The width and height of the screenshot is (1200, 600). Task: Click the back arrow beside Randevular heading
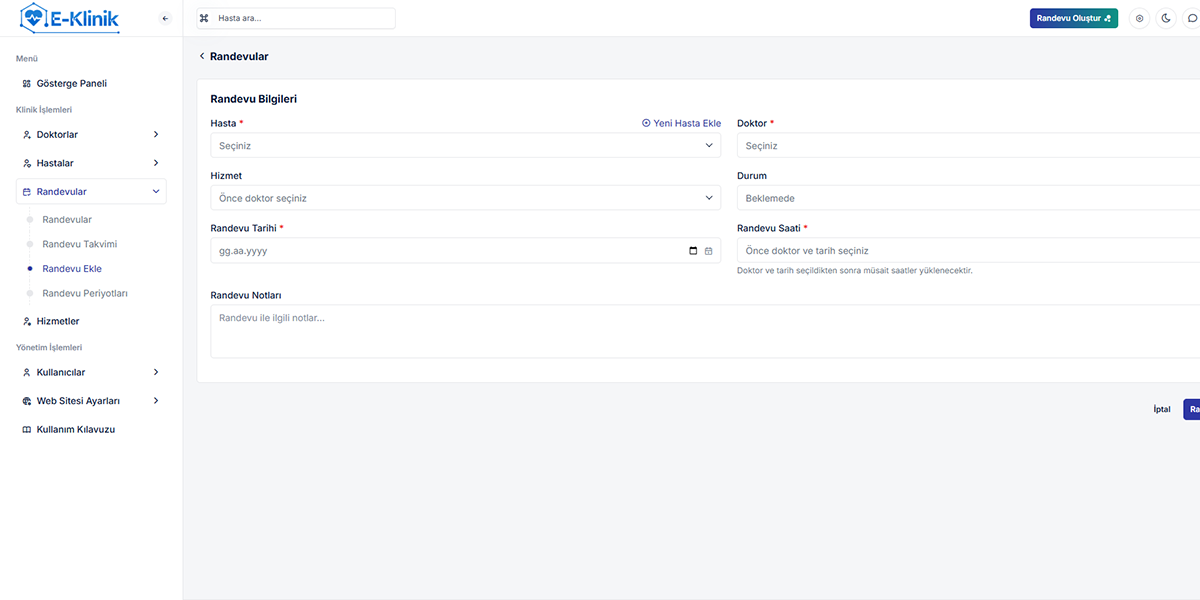tap(202, 57)
